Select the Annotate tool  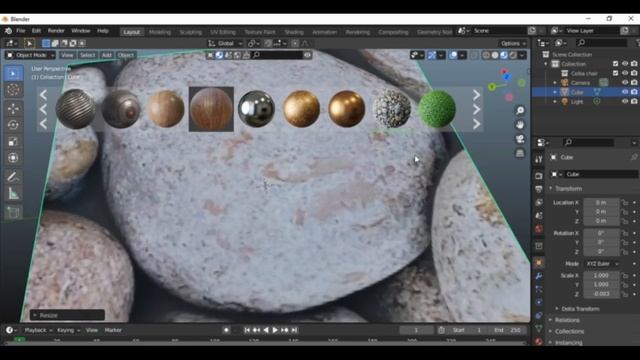pos(13,177)
